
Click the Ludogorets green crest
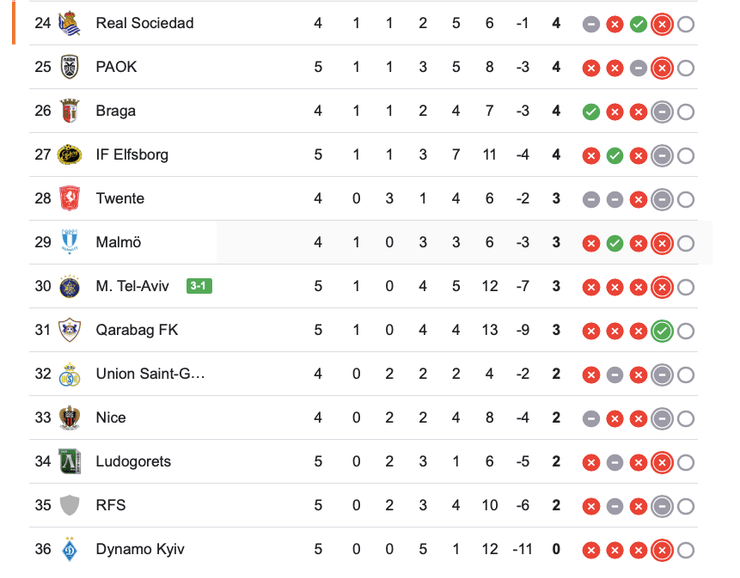(x=69, y=461)
